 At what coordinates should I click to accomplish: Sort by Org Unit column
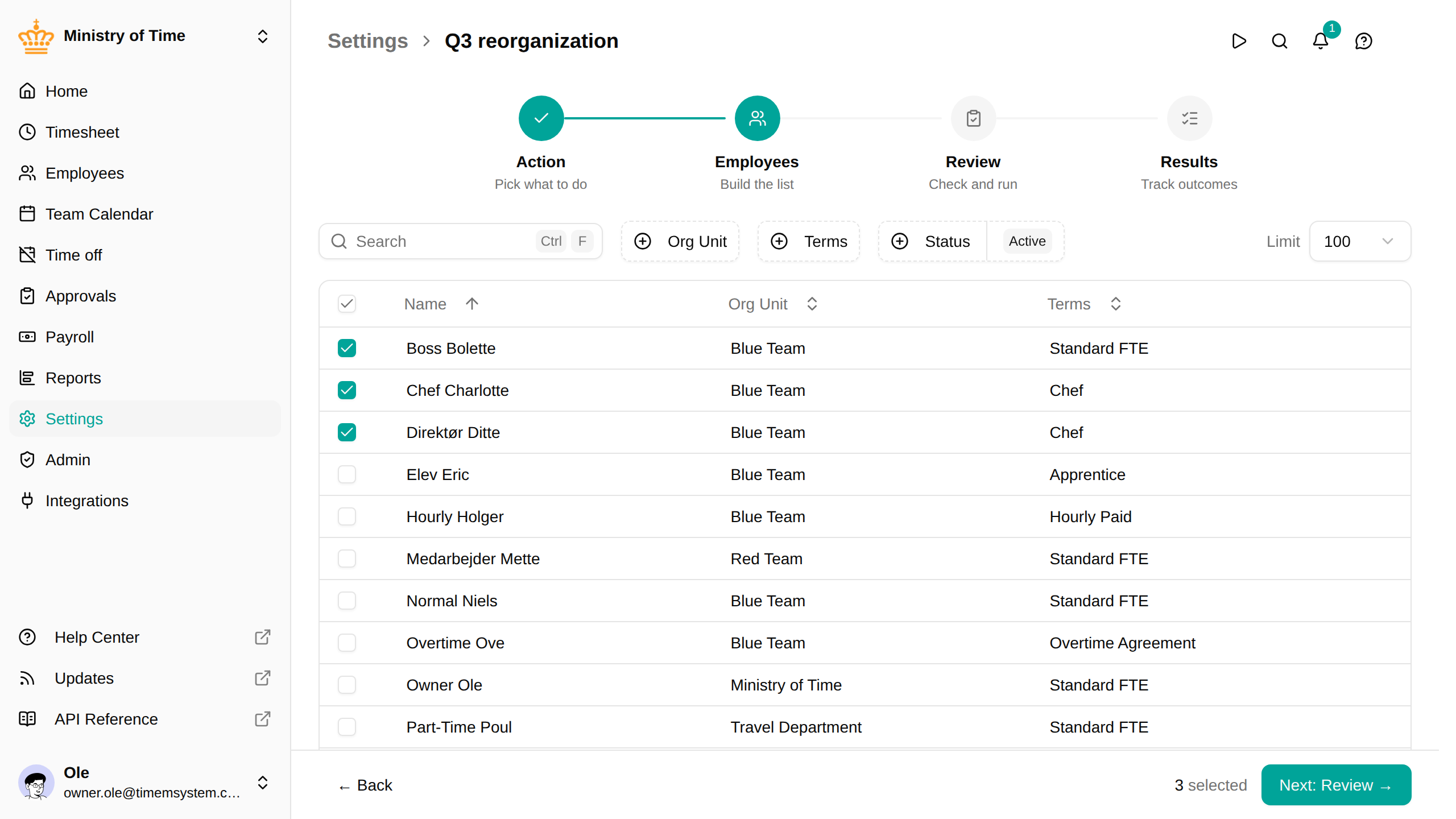773,304
